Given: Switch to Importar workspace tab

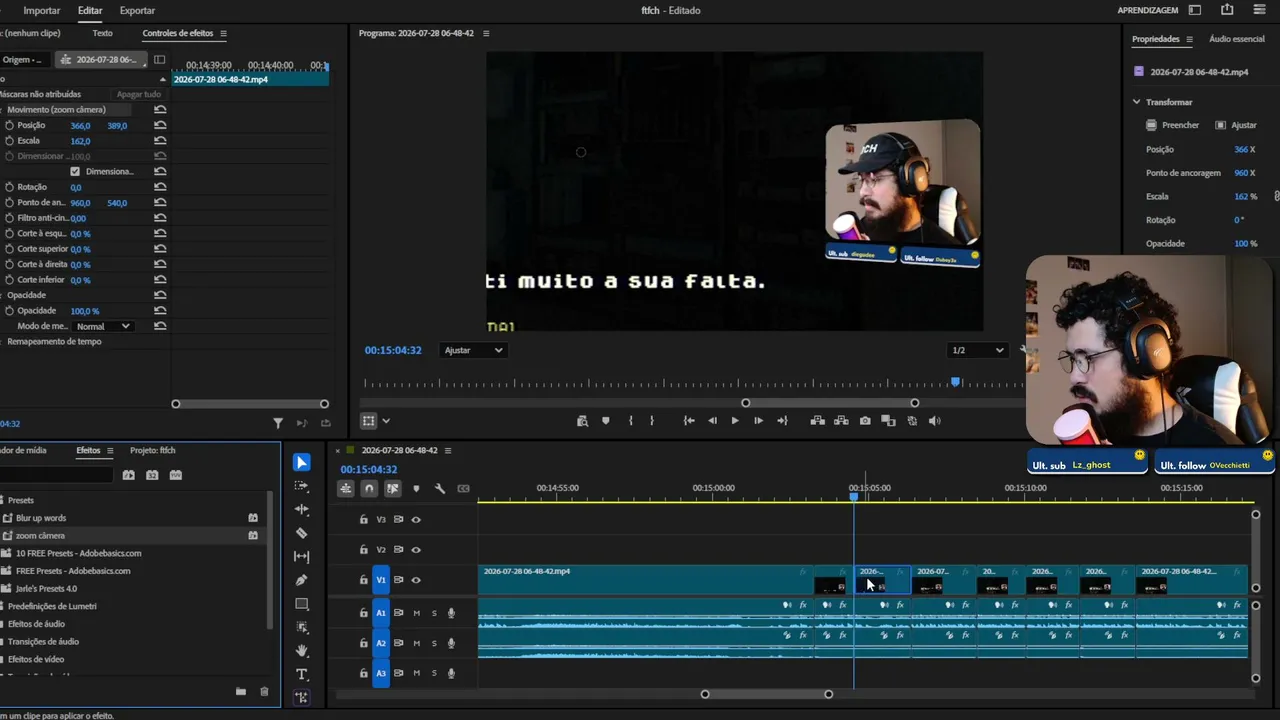Looking at the screenshot, I should [42, 10].
